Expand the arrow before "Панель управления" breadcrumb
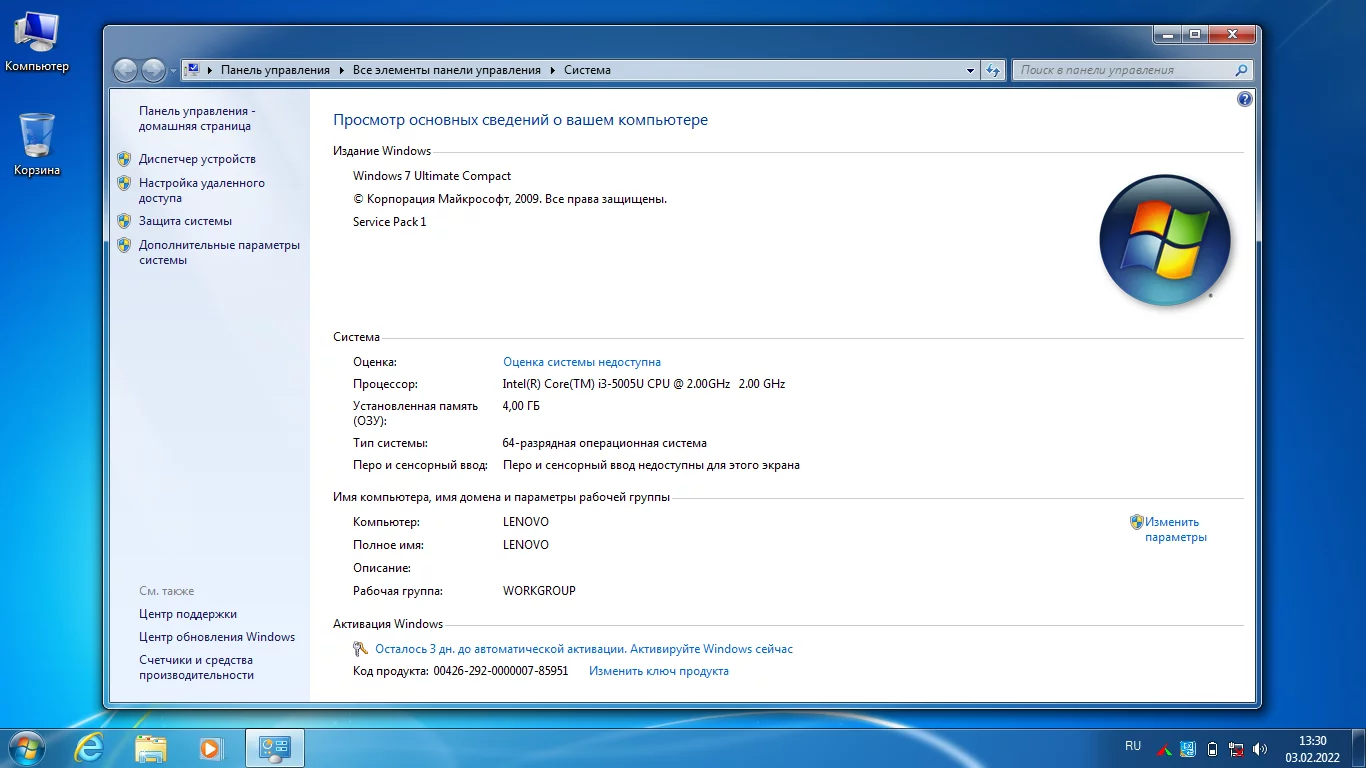This screenshot has width=1366, height=768. [210, 70]
